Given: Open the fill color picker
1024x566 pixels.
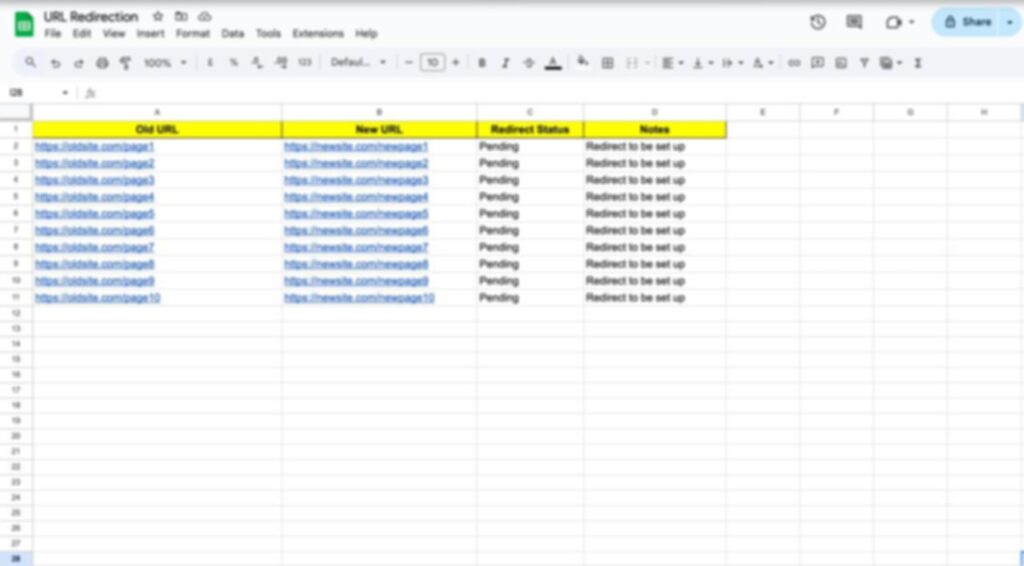Looking at the screenshot, I should tap(583, 62).
